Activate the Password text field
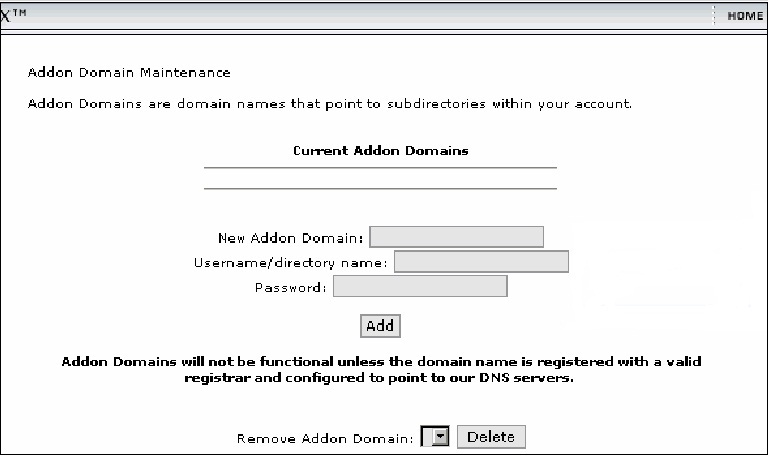This screenshot has width=768, height=457. [420, 286]
